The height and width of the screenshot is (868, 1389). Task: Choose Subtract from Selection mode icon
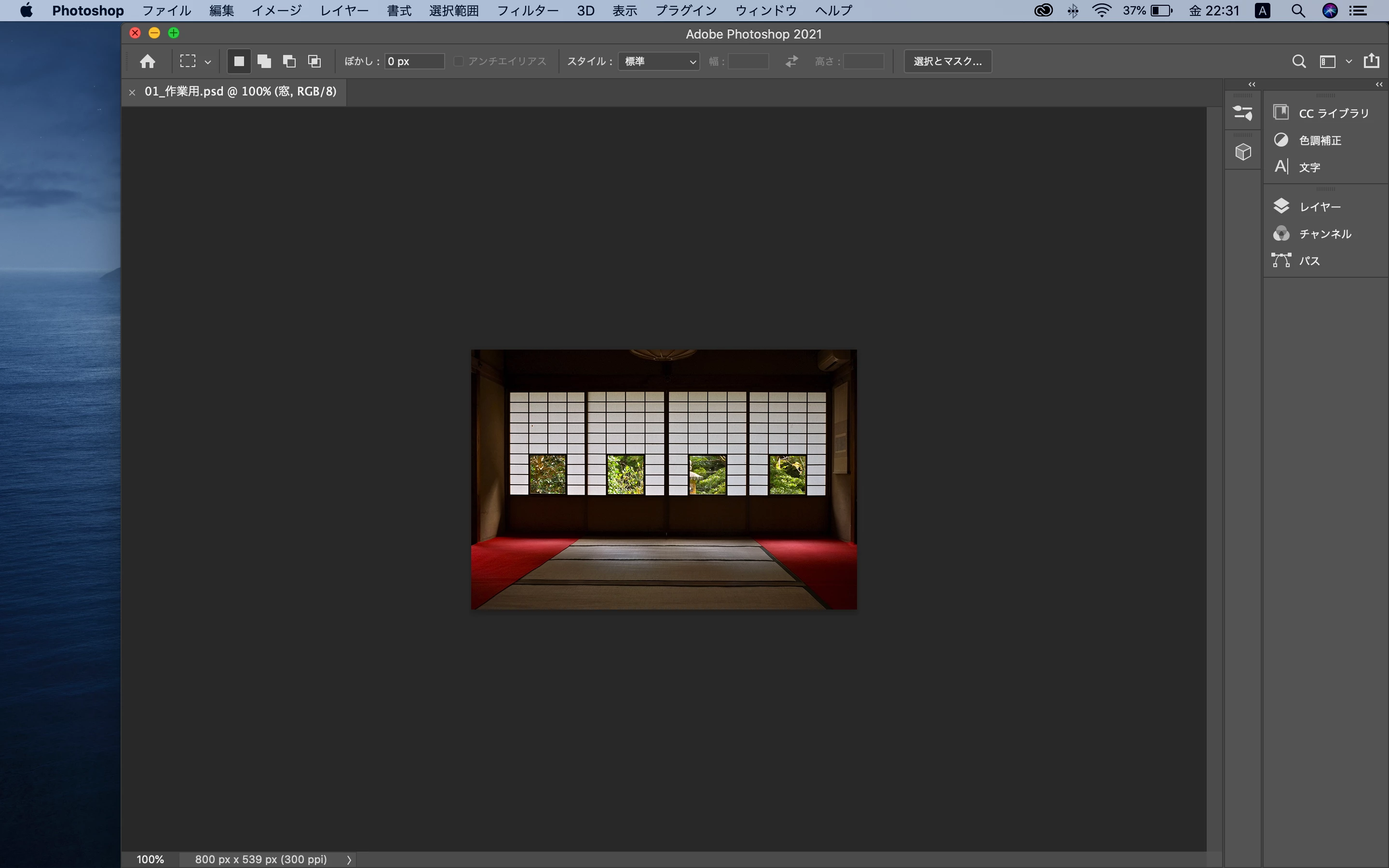[289, 61]
